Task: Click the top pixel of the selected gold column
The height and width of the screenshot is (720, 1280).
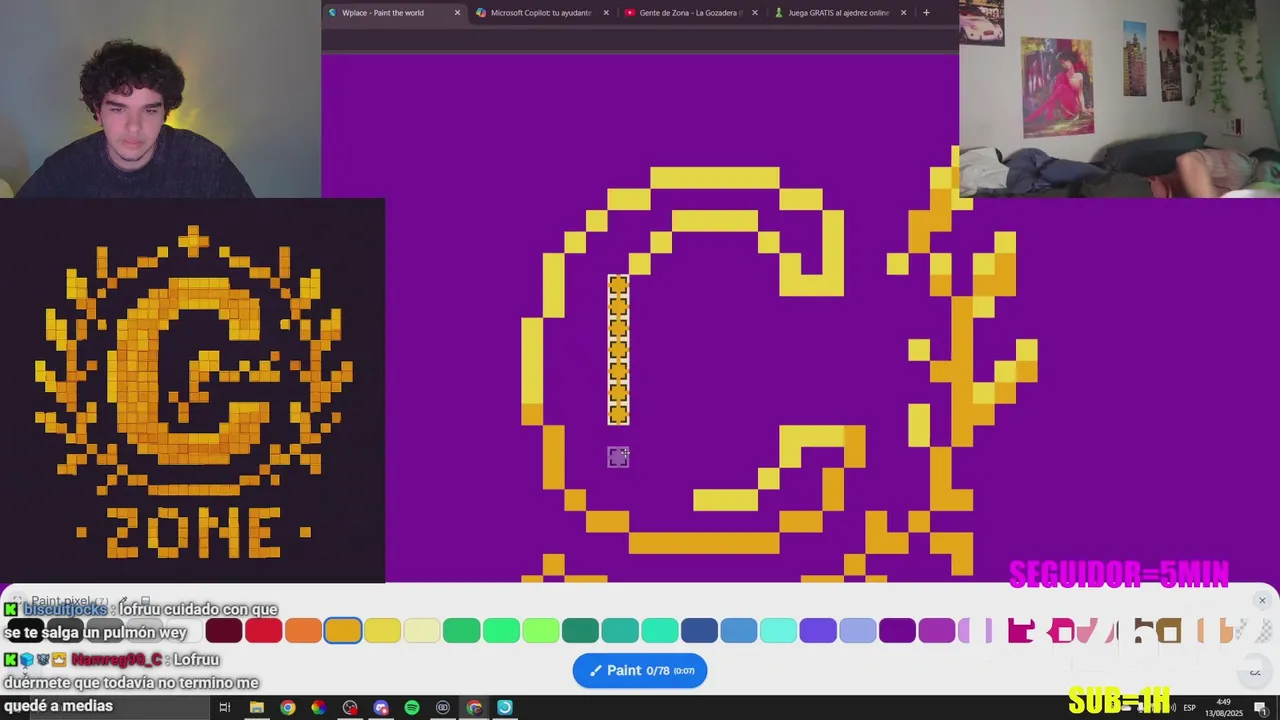Action: (618, 286)
